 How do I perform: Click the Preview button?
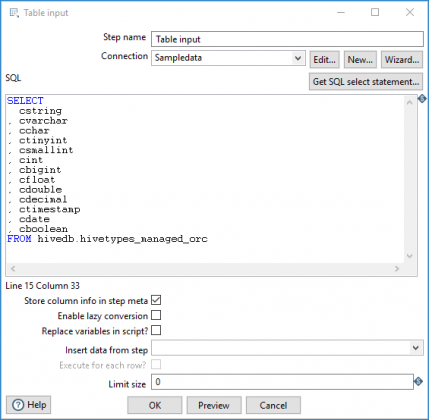(x=214, y=405)
